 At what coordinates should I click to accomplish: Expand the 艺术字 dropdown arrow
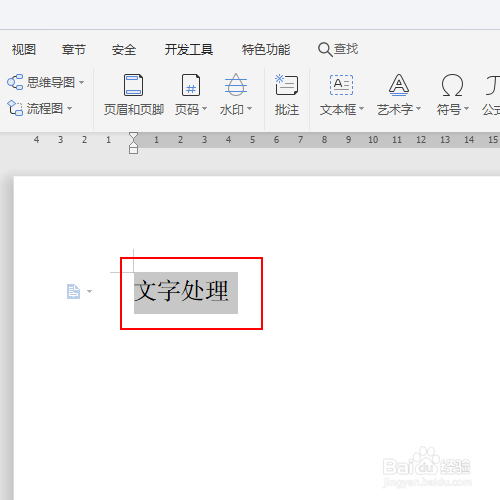point(418,109)
